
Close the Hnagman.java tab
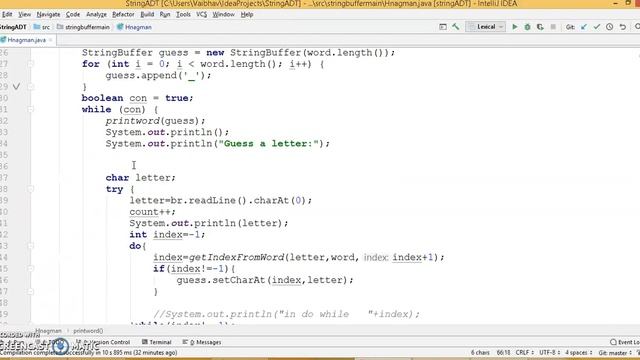tap(51, 40)
